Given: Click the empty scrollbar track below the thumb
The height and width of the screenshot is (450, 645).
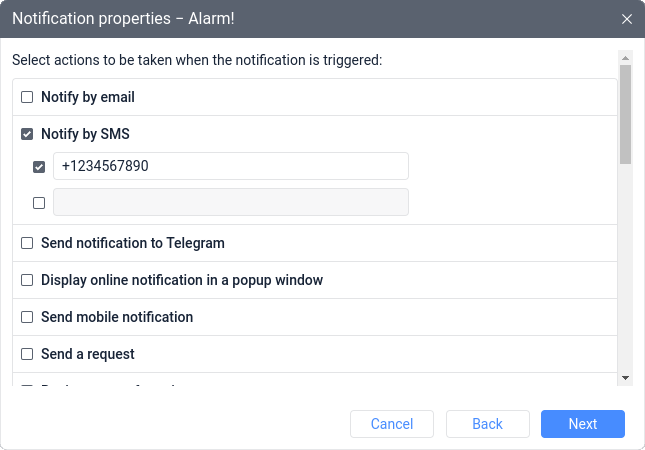Looking at the screenshot, I should pos(625,267).
